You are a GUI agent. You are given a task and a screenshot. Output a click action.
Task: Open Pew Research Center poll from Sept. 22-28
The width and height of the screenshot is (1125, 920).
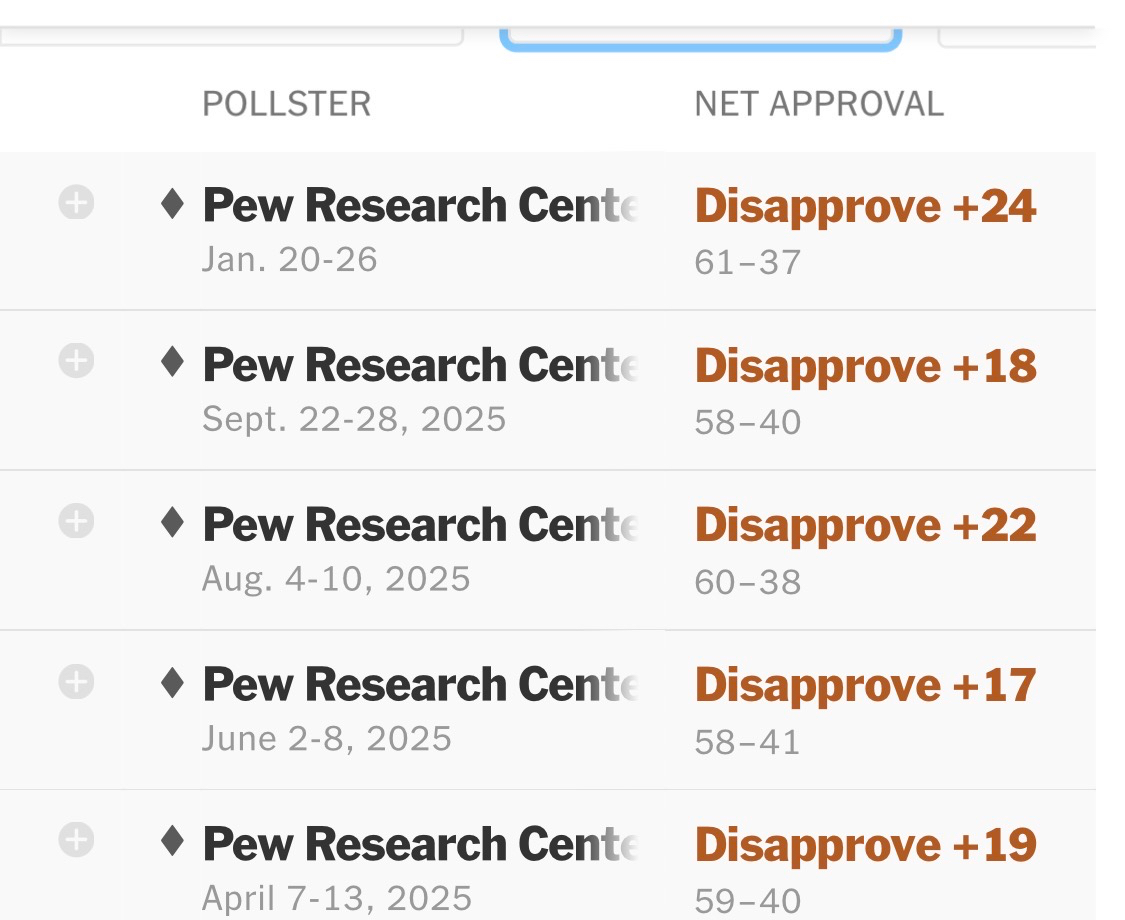point(420,366)
